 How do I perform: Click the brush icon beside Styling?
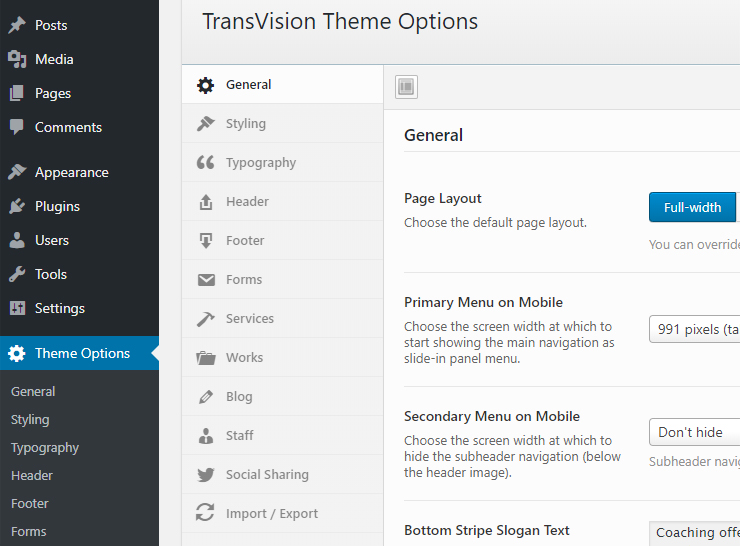click(x=205, y=124)
